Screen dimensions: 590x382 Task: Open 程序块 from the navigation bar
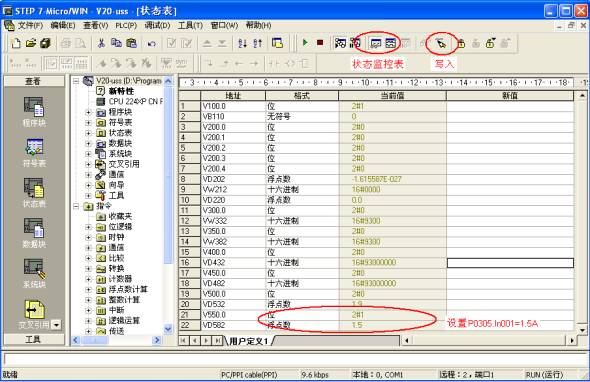[x=34, y=112]
